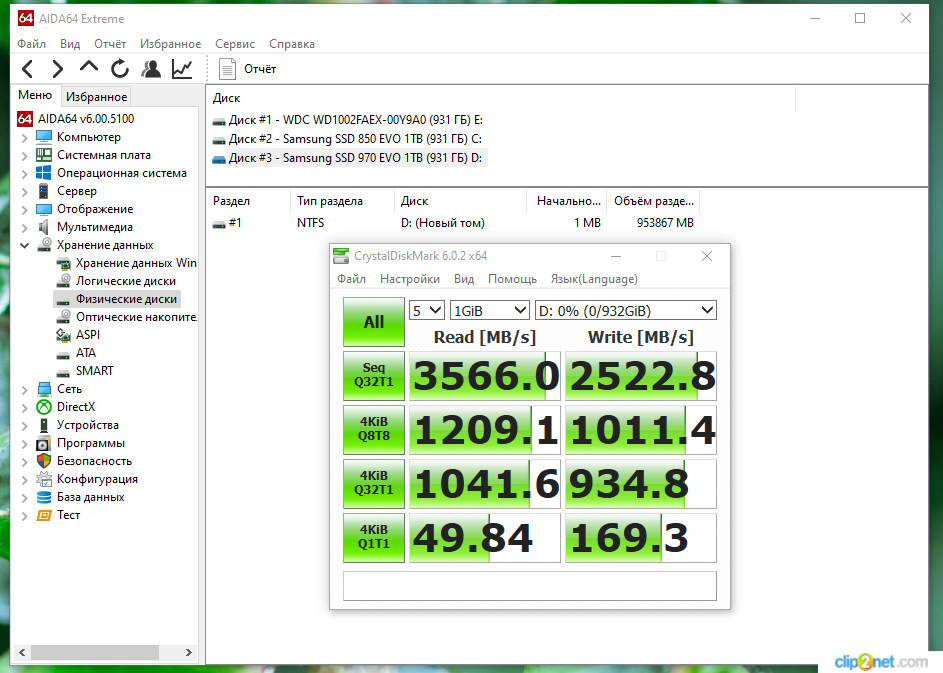The width and height of the screenshot is (943, 673).
Task: Select the Отображение monitor icon
Action: tap(44, 209)
